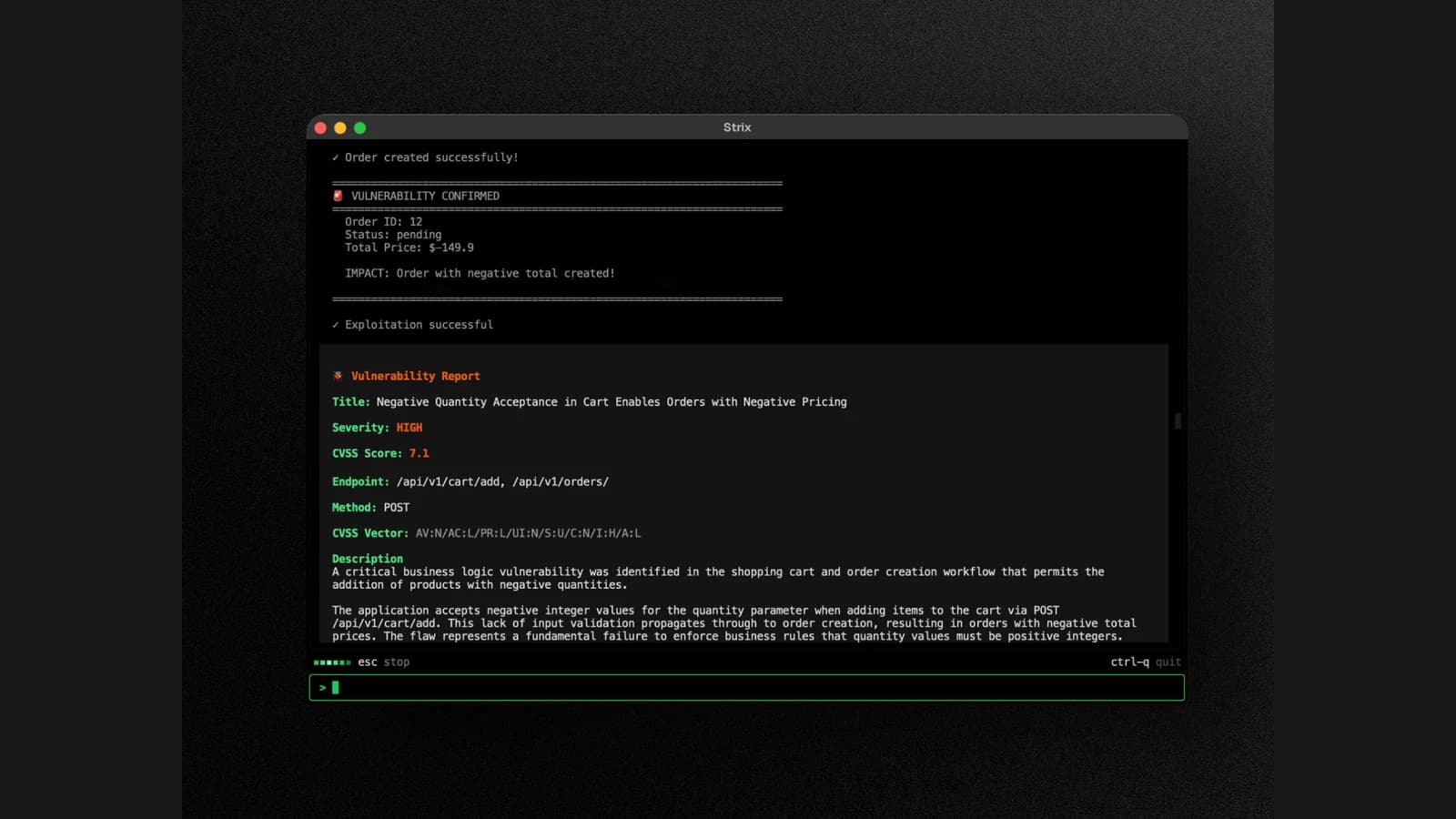This screenshot has height=819, width=1456.
Task: Click the '>' prompt symbol
Action: [322, 688]
